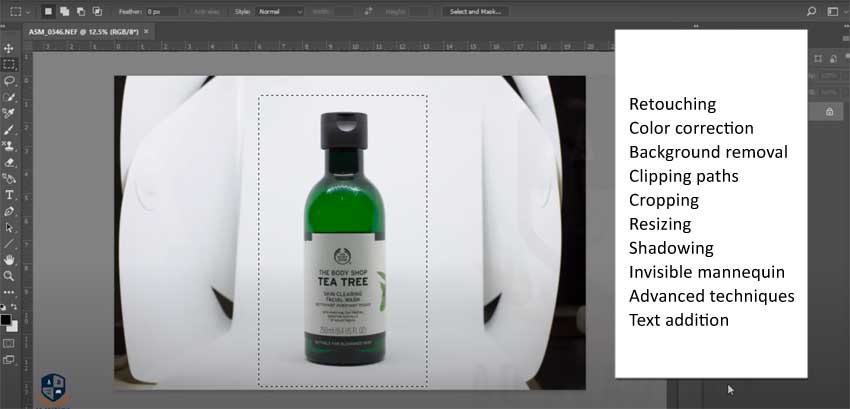
Task: Select the Paint Bucket tool
Action: [x=9, y=178]
